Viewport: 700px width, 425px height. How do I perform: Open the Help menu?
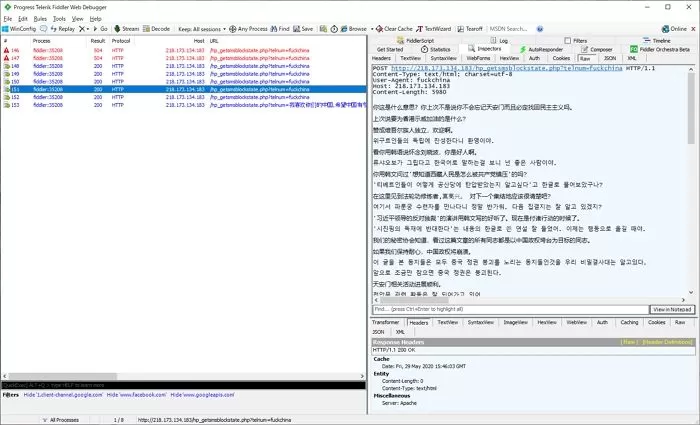pyautogui.click(x=96, y=19)
